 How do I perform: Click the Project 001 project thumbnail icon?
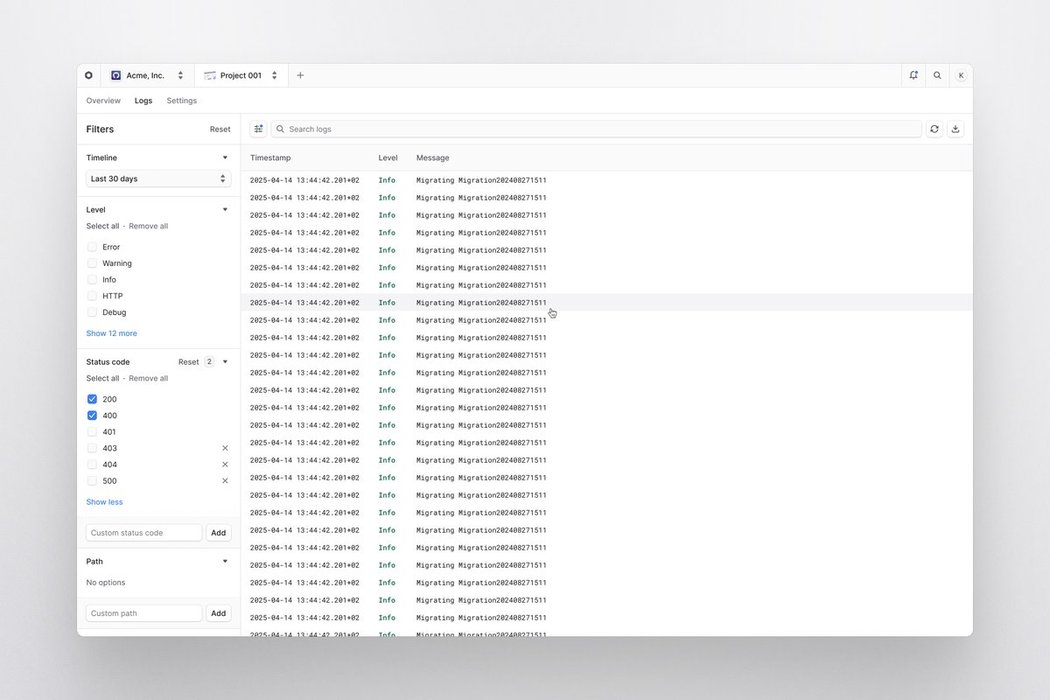[x=210, y=76]
